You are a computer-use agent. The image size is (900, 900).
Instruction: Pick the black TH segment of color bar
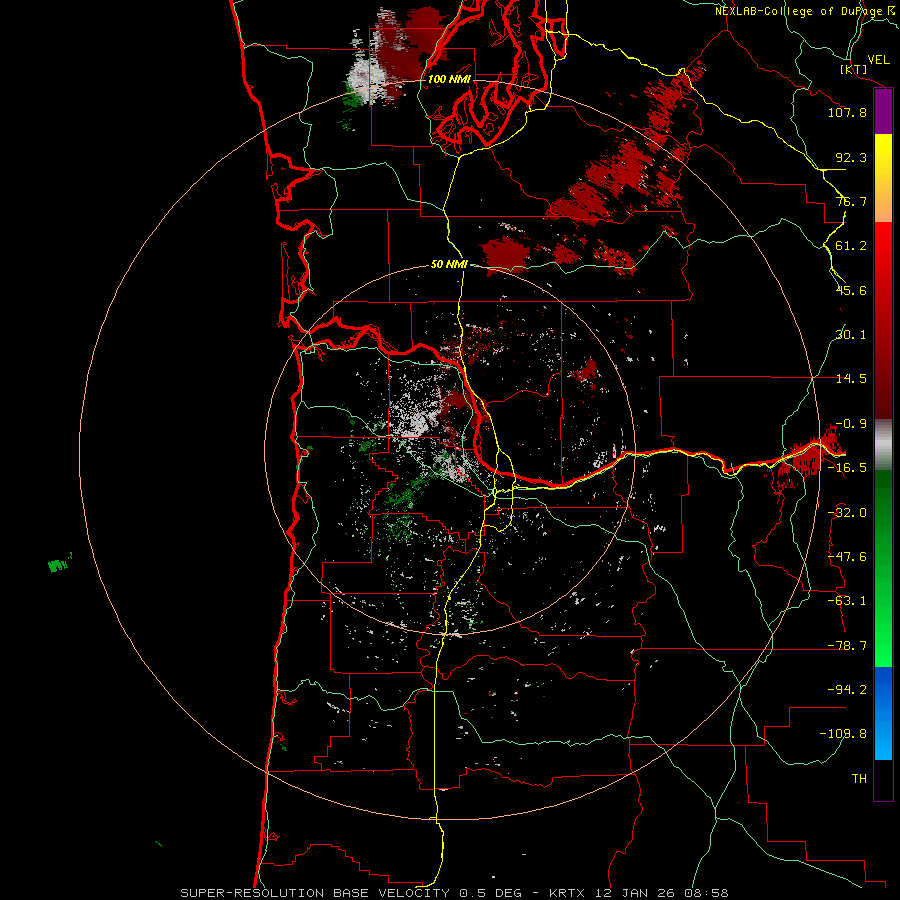point(883,779)
